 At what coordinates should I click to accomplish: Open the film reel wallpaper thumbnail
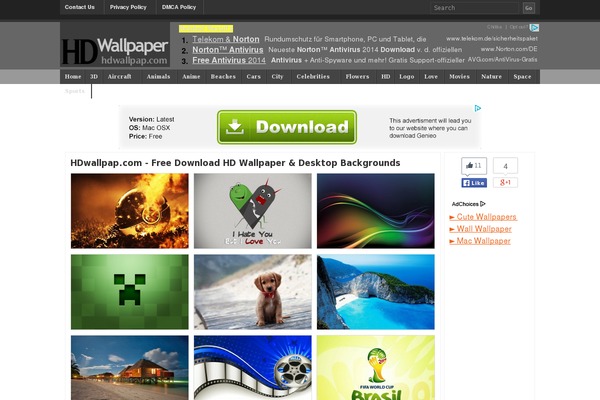253,368
